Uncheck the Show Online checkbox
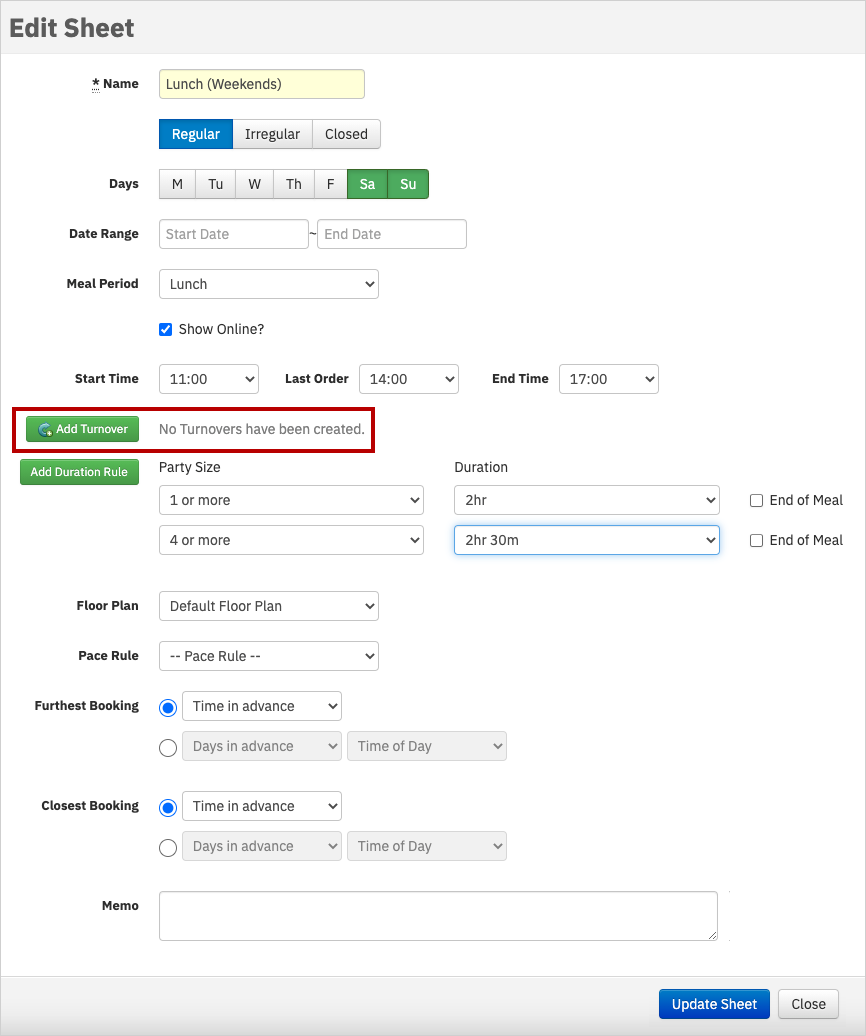Image resolution: width=866 pixels, height=1036 pixels. [x=166, y=329]
